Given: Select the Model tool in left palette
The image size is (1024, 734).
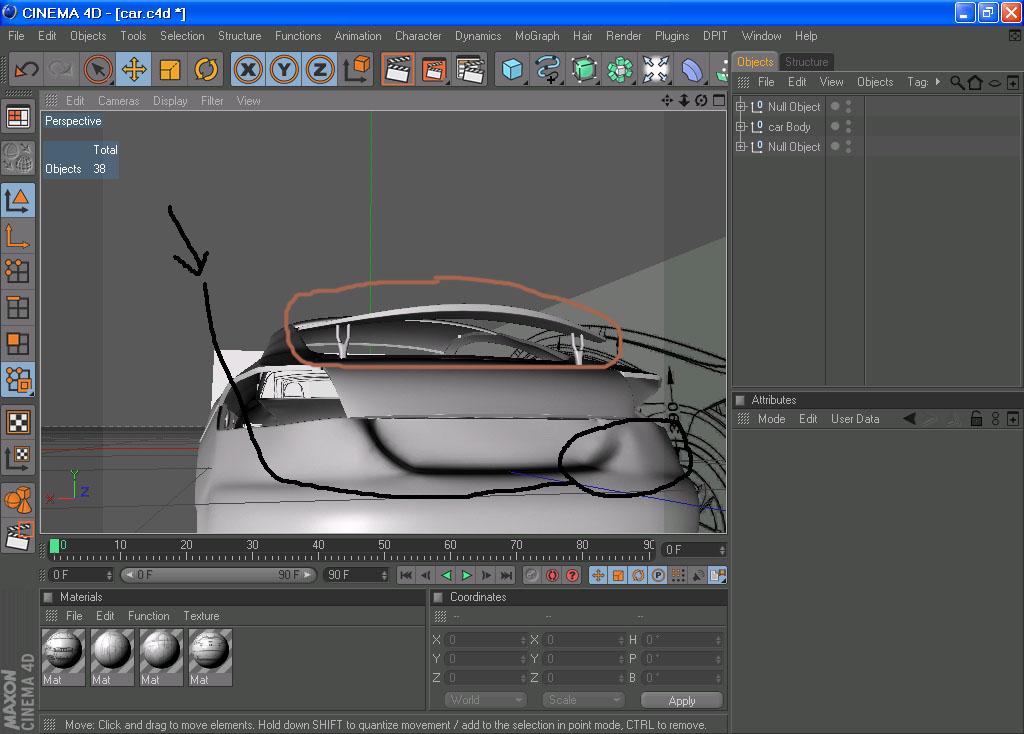Looking at the screenshot, I should 18,200.
